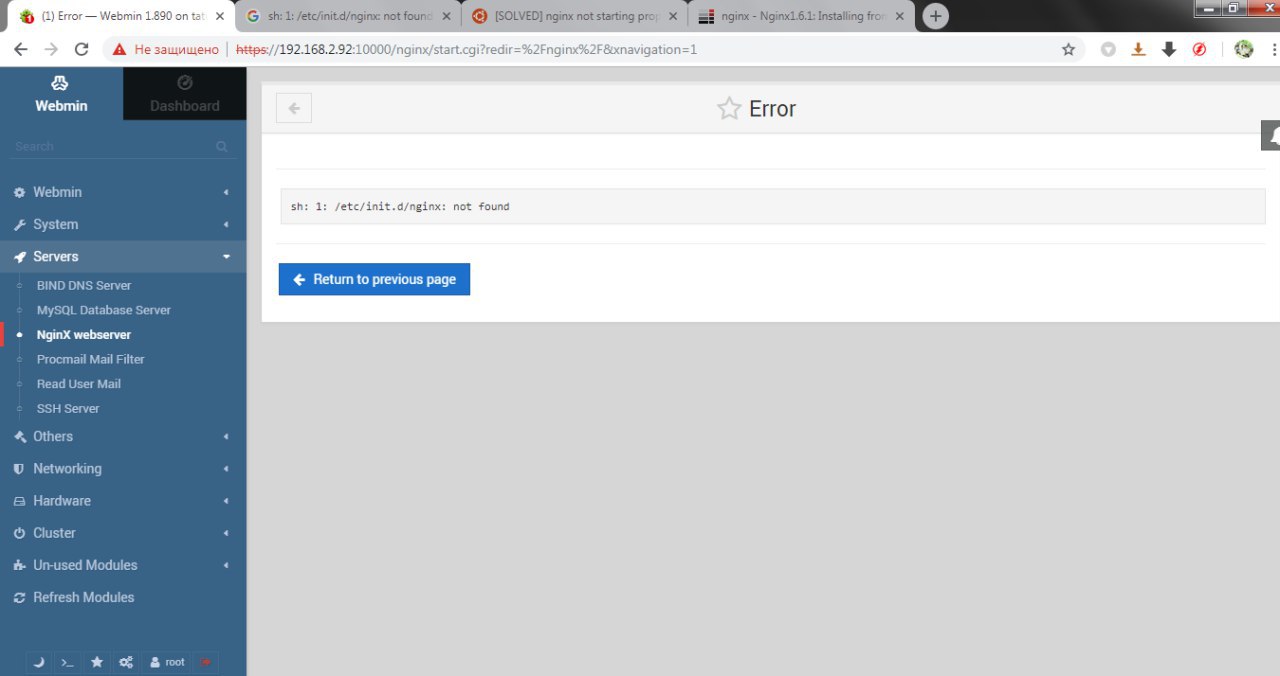Open a new browser tab
Viewport: 1280px width, 676px height.
click(935, 16)
